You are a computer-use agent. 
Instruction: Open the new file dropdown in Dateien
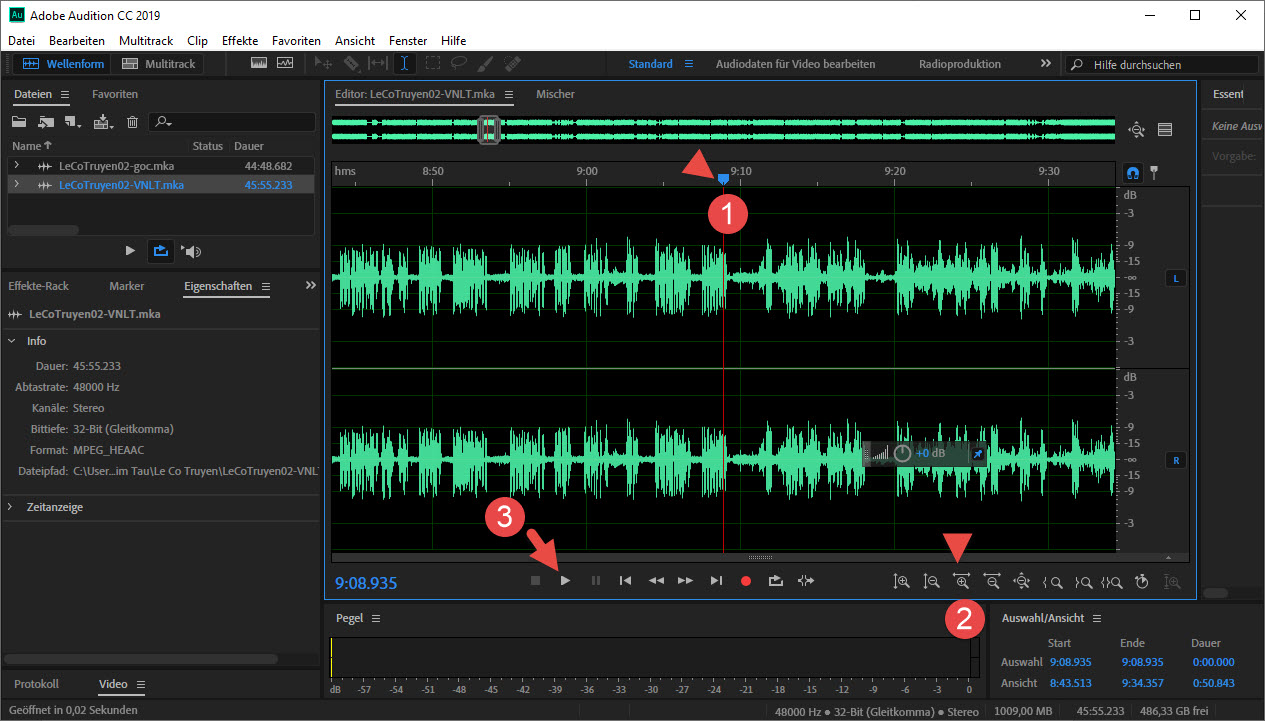click(x=73, y=122)
